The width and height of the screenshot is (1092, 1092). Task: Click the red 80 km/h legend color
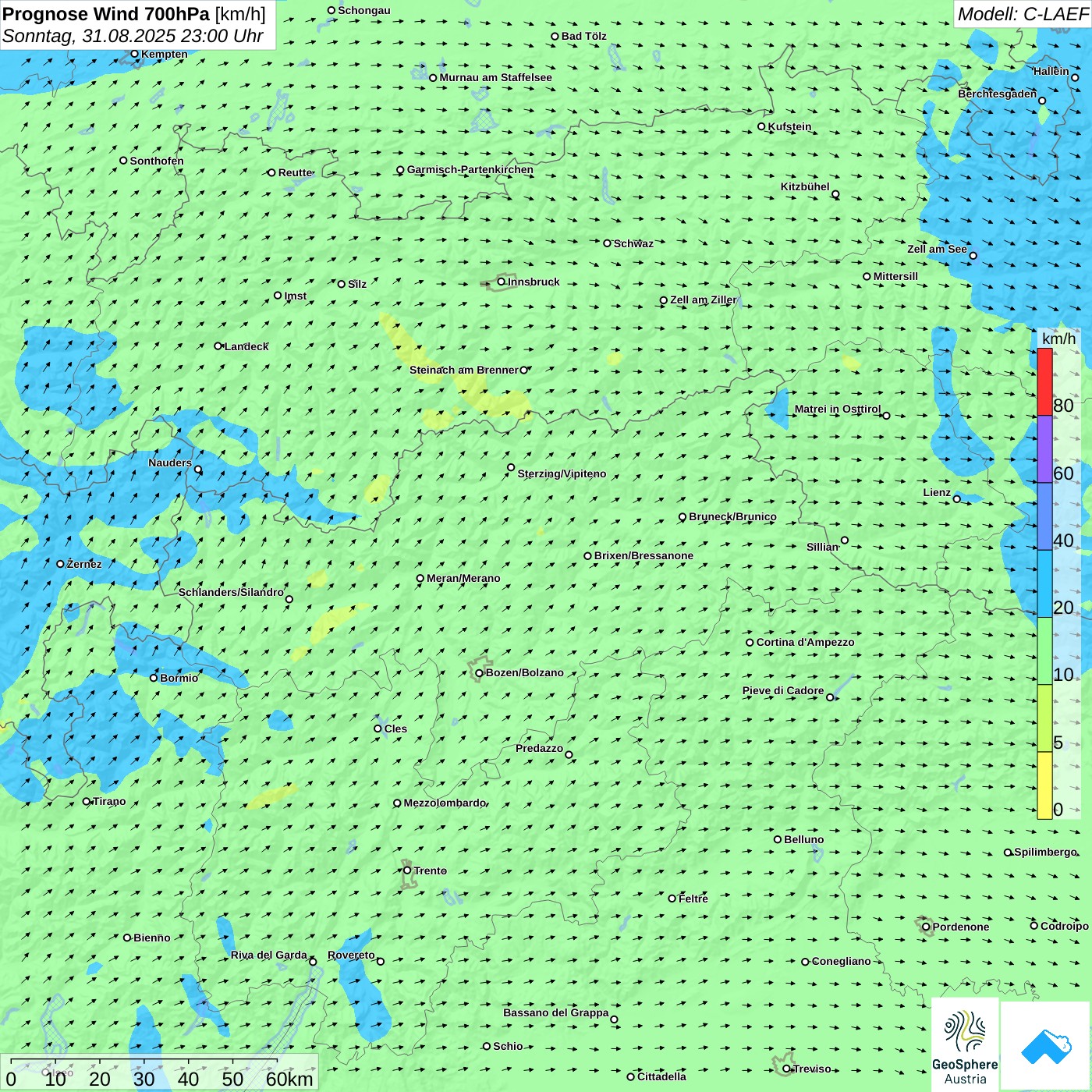coord(1044,381)
